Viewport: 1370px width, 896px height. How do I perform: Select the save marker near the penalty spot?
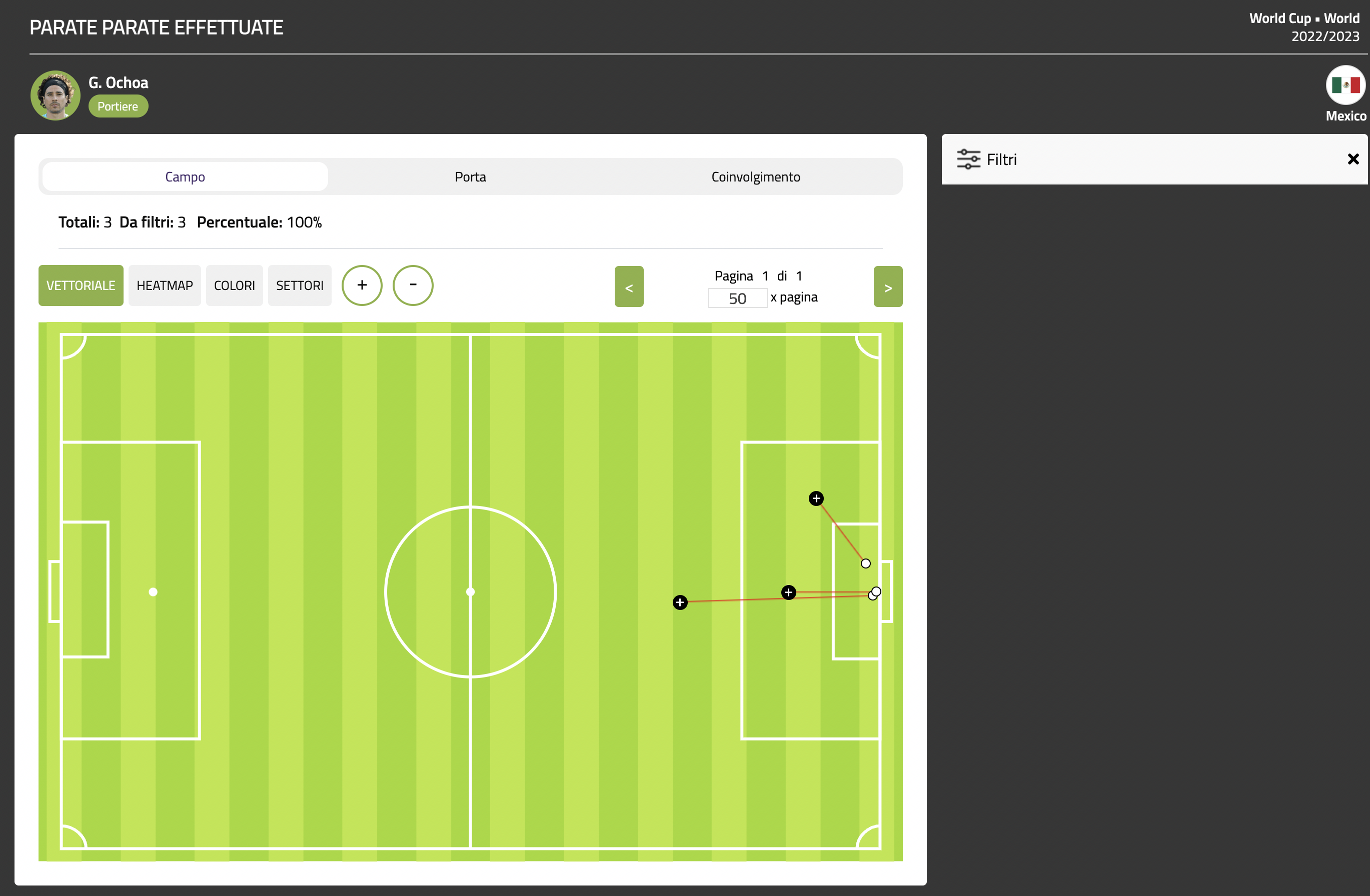click(788, 592)
